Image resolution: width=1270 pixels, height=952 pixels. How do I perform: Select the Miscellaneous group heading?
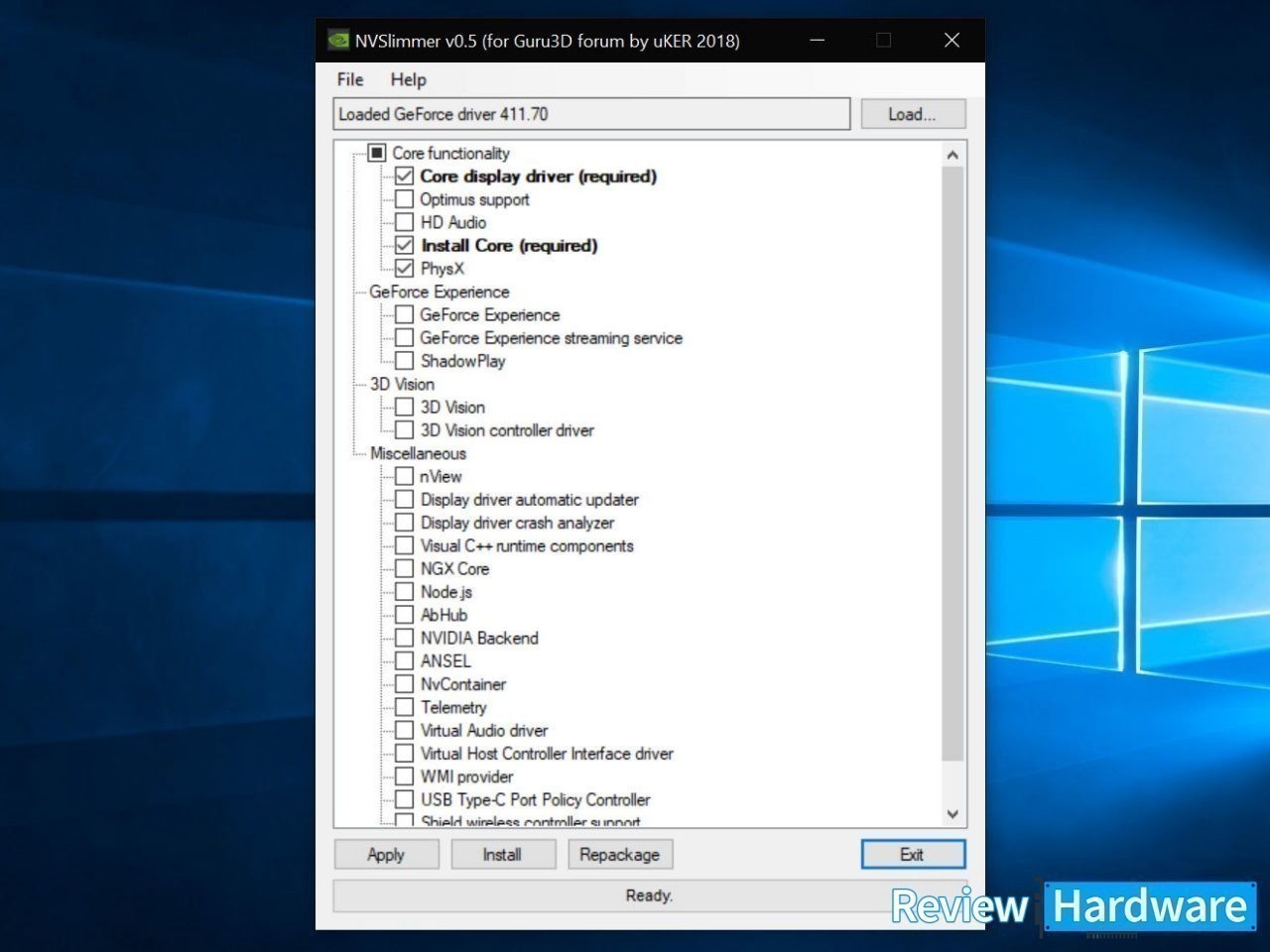418,453
